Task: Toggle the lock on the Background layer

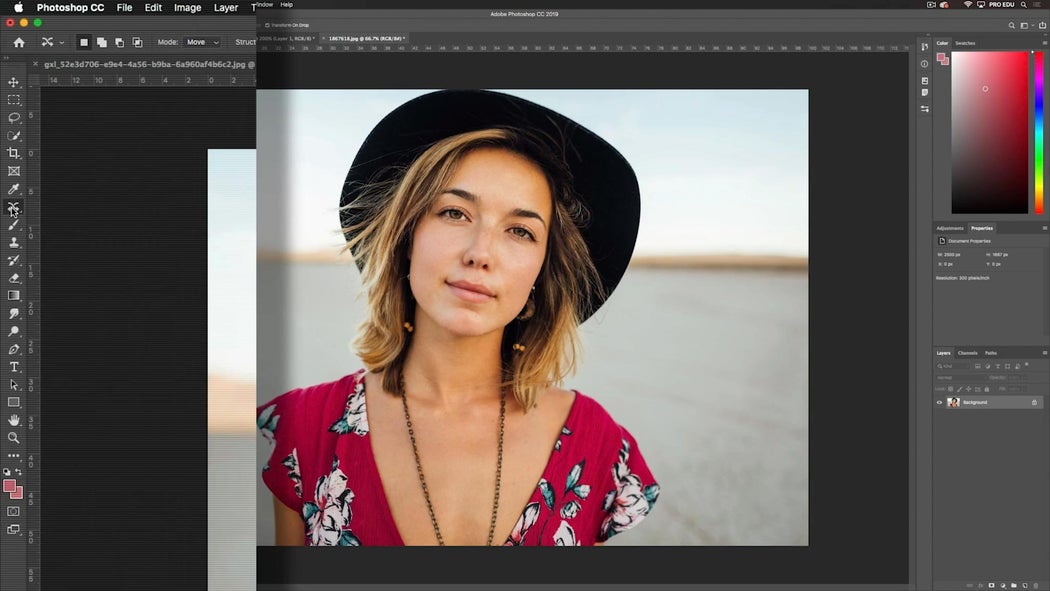Action: pos(1034,402)
